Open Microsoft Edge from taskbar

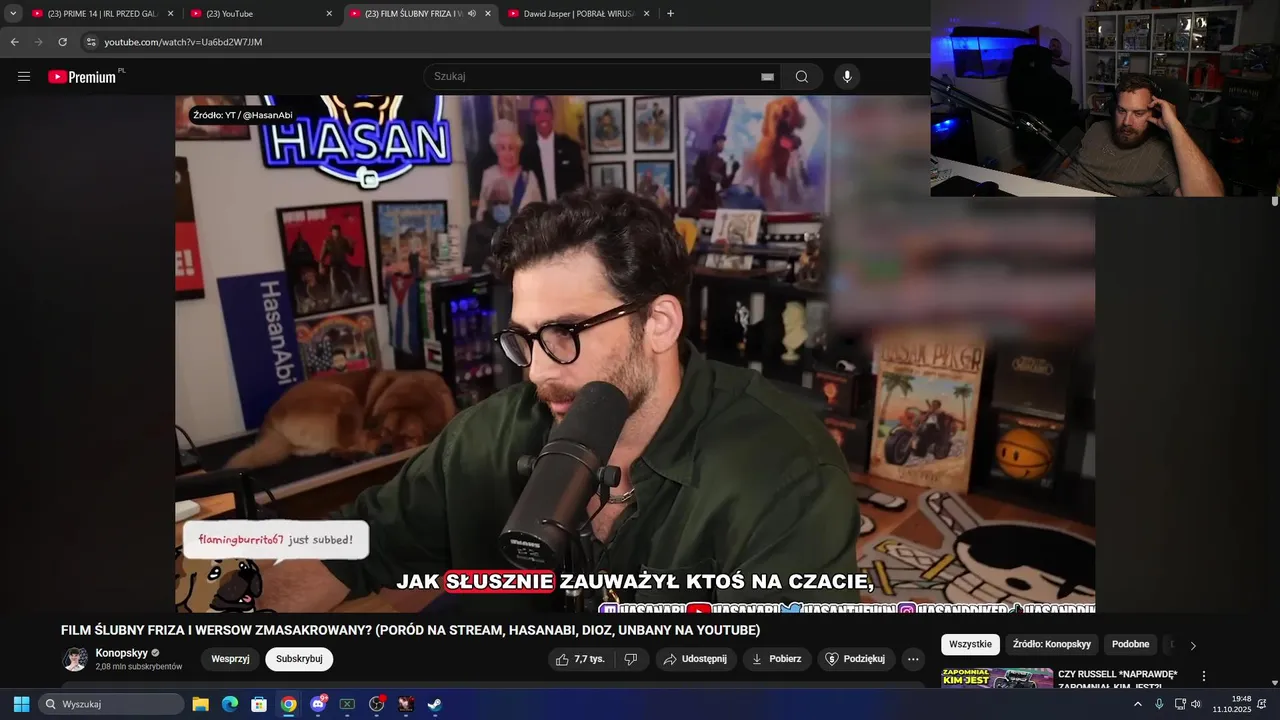[230, 704]
